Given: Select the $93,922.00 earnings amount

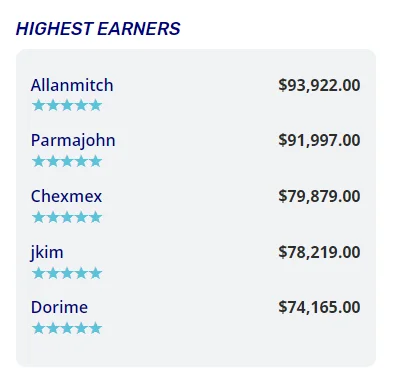Looking at the screenshot, I should (319, 85).
